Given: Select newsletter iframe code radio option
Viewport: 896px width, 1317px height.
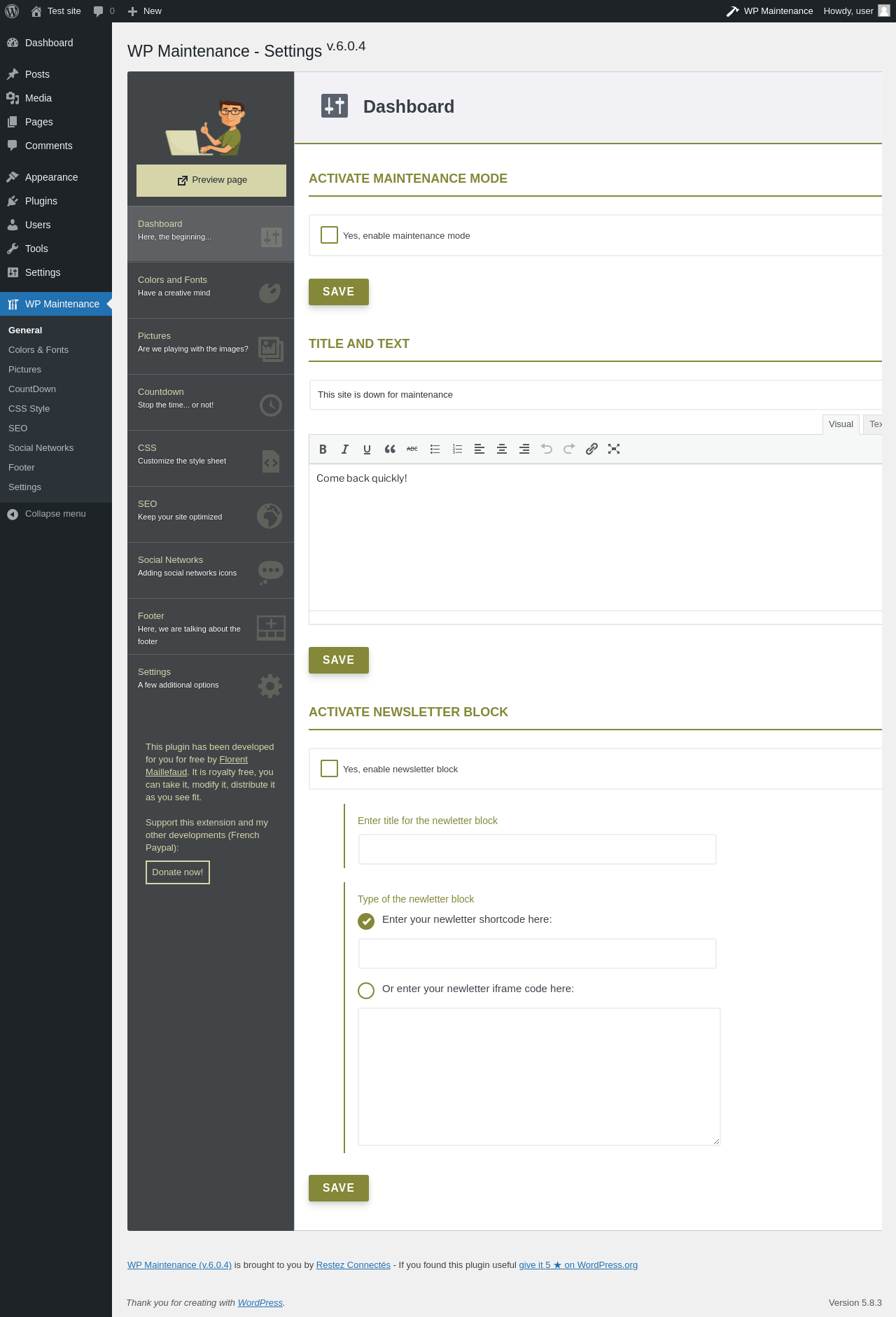Looking at the screenshot, I should click(x=366, y=990).
